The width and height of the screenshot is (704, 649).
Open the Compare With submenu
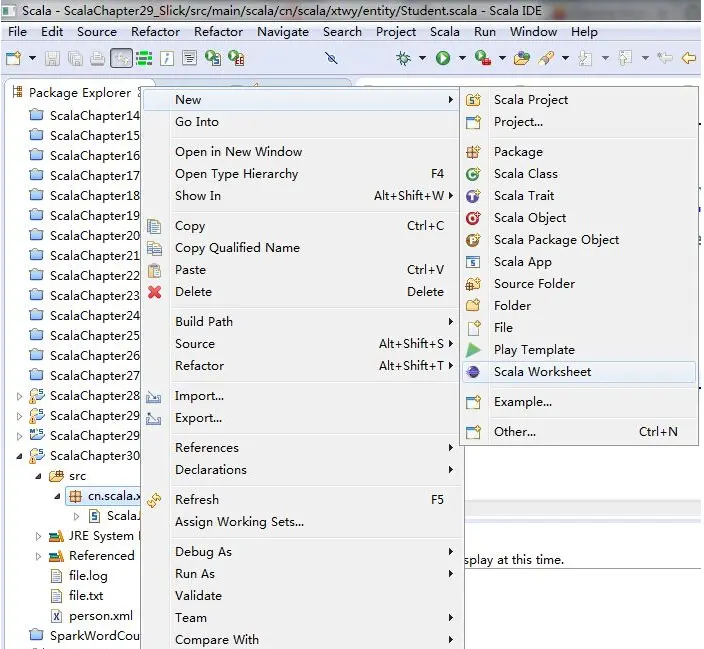tap(302, 640)
